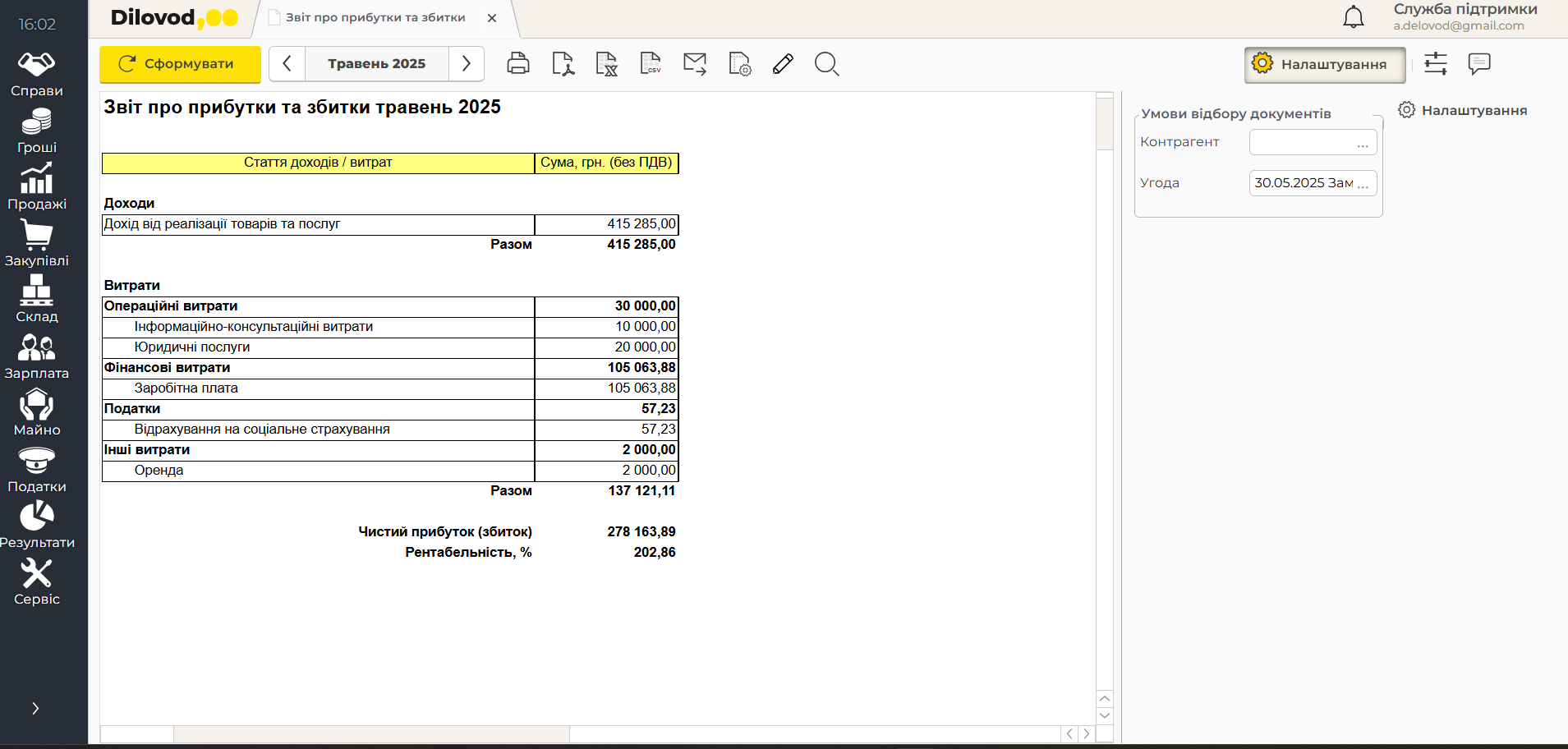The height and width of the screenshot is (749, 1568).
Task: Click the pencil edit icon
Action: point(783,64)
